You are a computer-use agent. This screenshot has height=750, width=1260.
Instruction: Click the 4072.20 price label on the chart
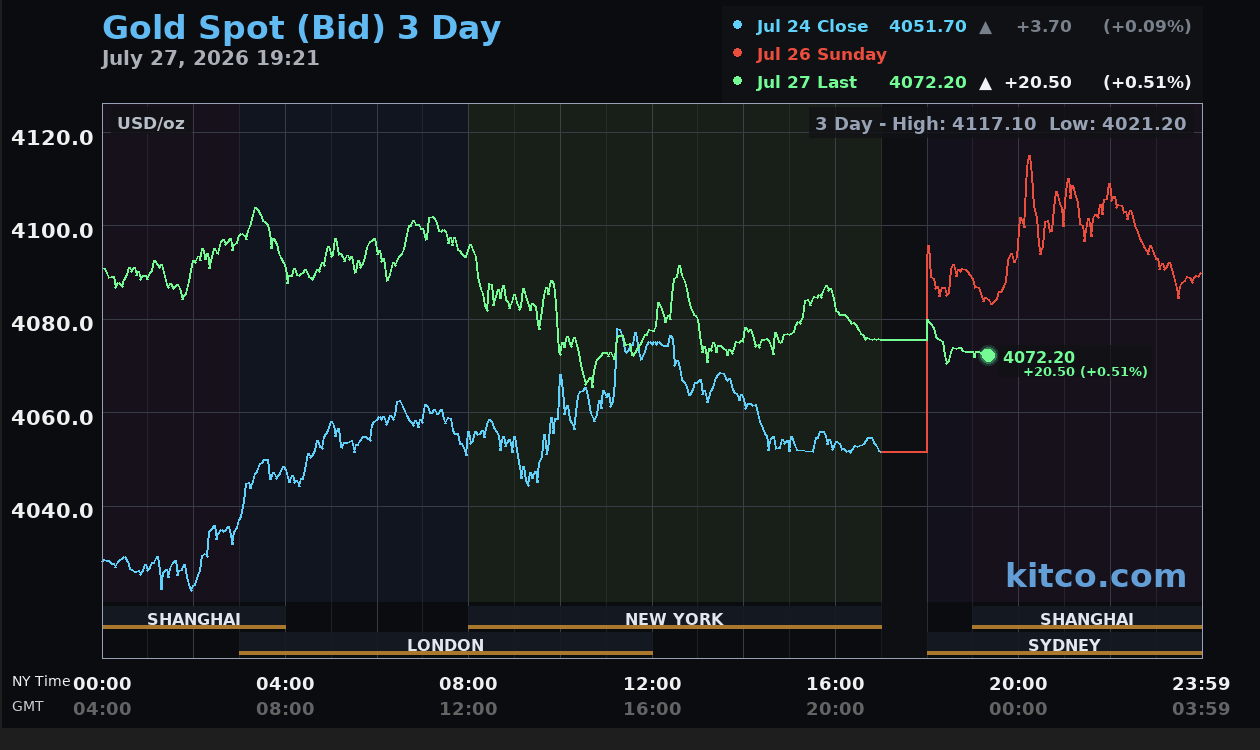pyautogui.click(x=1039, y=357)
